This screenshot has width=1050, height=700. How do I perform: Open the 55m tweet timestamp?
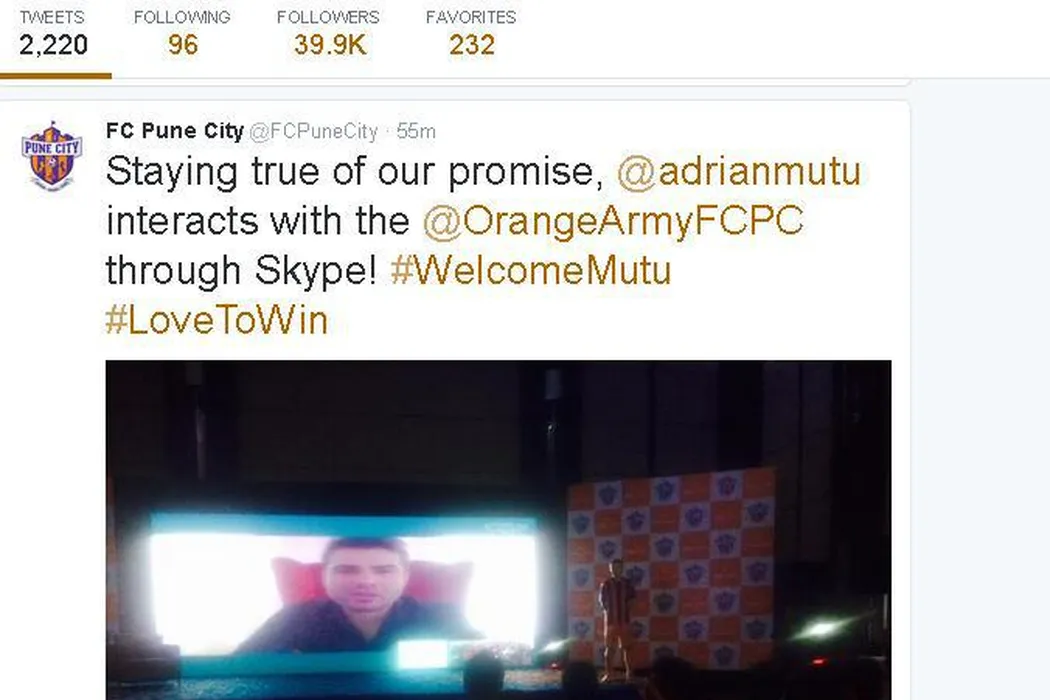416,131
